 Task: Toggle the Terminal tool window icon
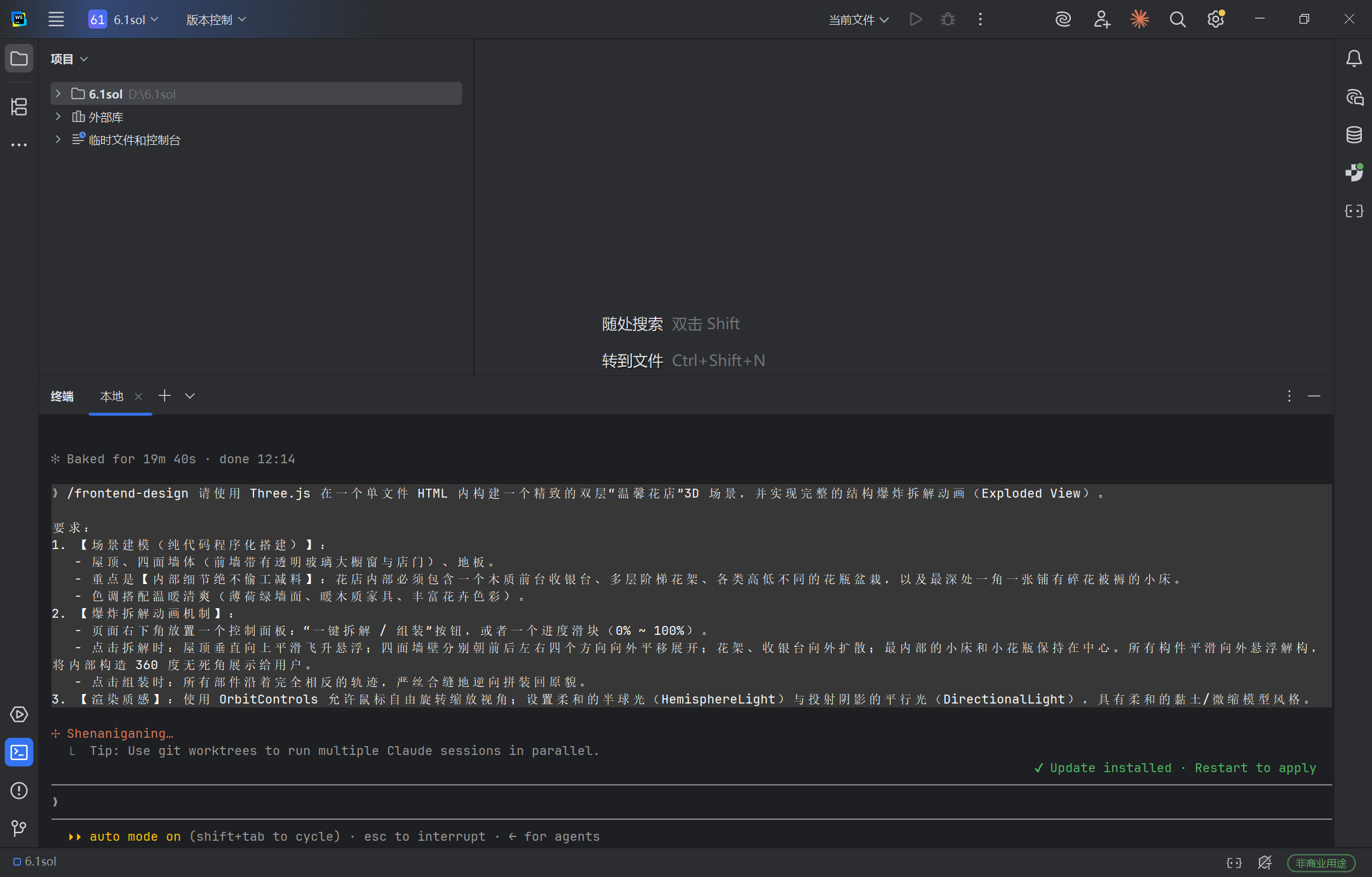[19, 752]
